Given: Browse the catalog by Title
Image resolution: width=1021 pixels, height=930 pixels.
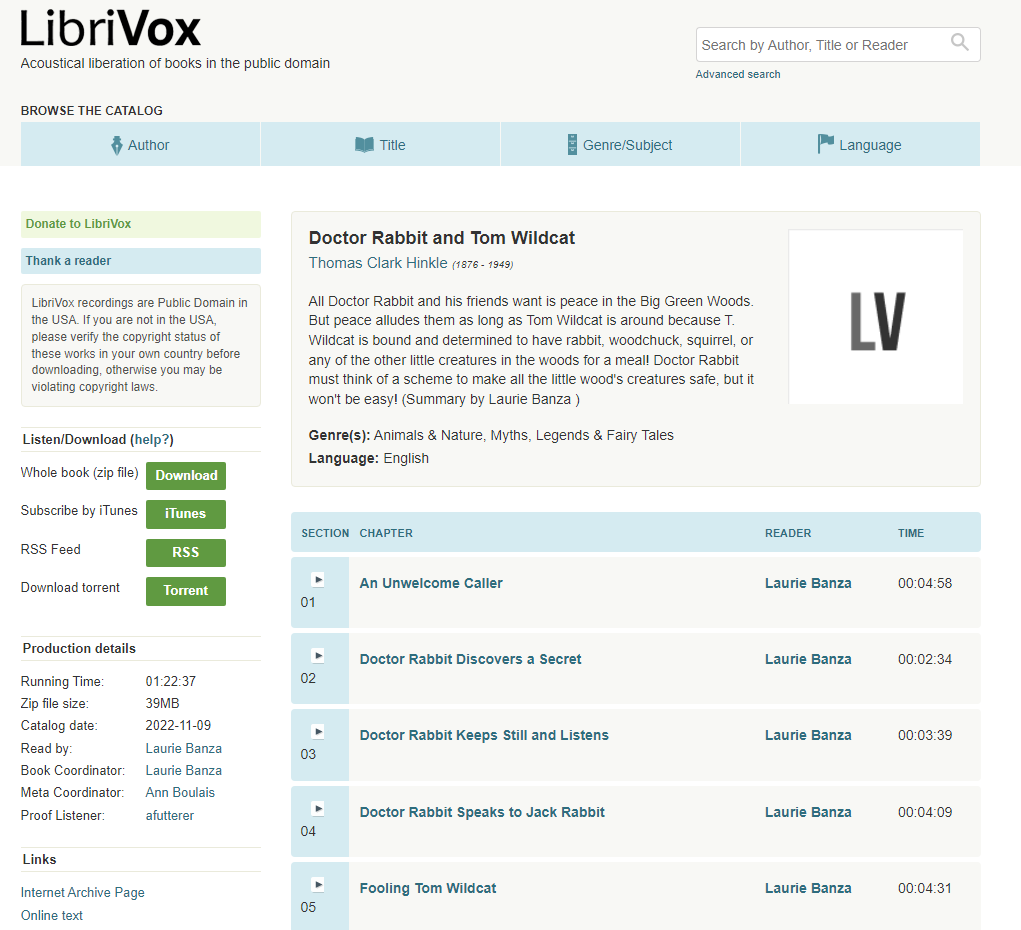Looking at the screenshot, I should point(380,145).
